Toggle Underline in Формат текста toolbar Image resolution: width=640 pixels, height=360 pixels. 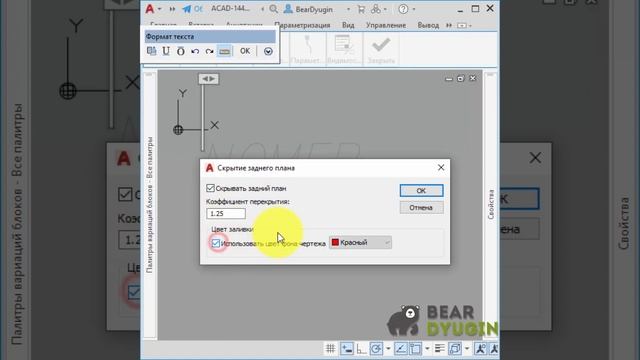tap(166, 51)
